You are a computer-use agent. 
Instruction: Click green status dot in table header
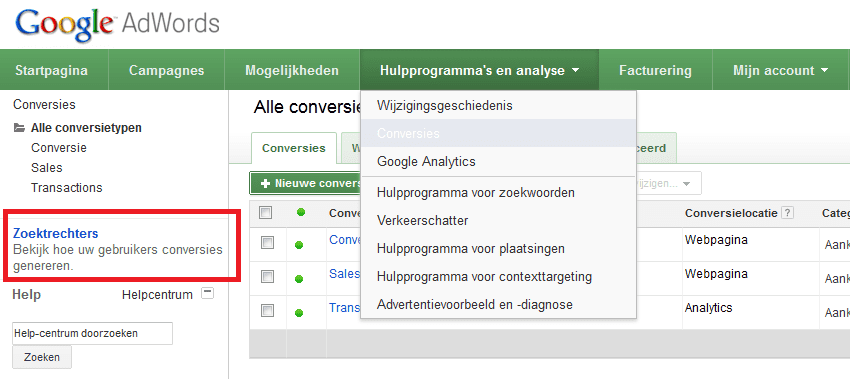301,212
